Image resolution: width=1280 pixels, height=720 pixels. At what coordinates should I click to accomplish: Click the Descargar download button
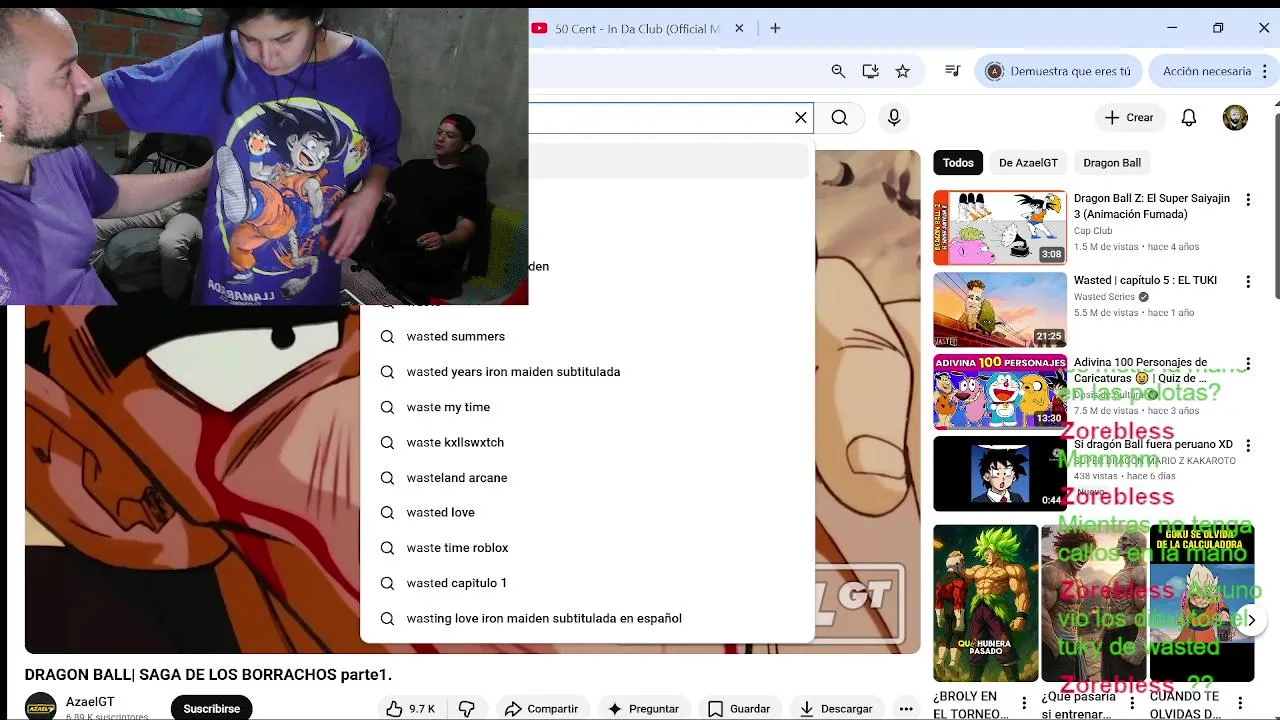point(837,708)
